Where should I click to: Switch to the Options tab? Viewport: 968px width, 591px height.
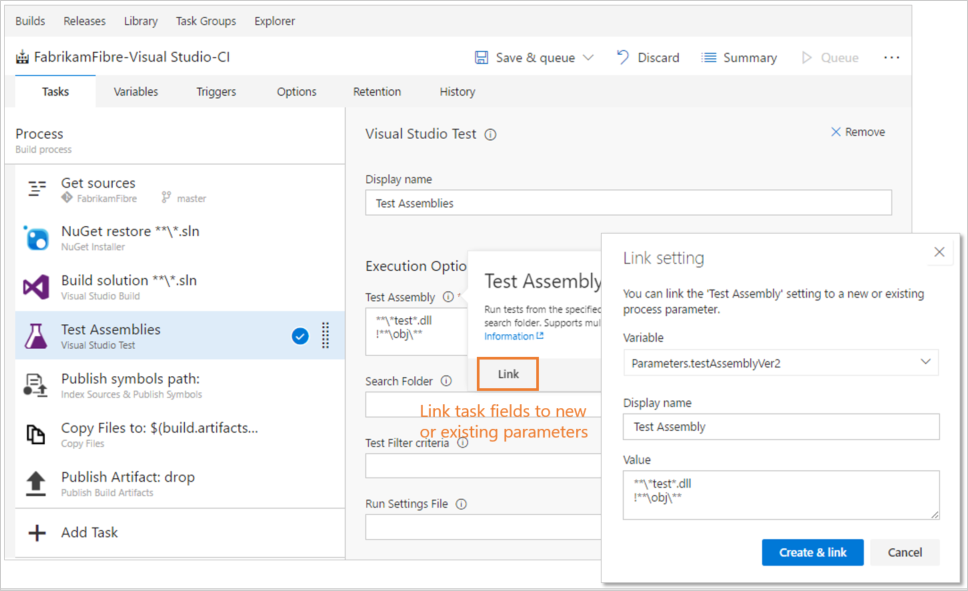point(296,91)
